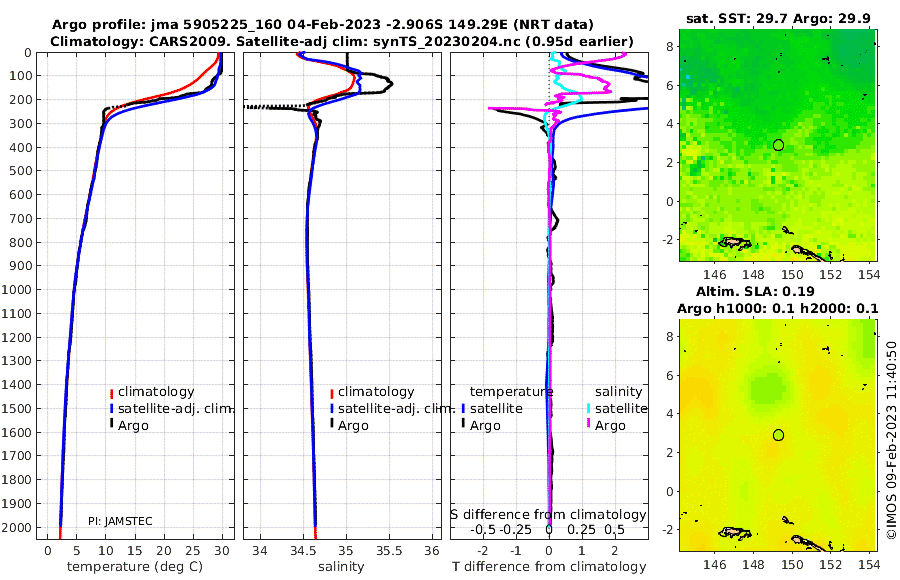Viewport: 900px width, 580px height.
Task: Click the Argo position circle on SLA map
Action: (778, 435)
